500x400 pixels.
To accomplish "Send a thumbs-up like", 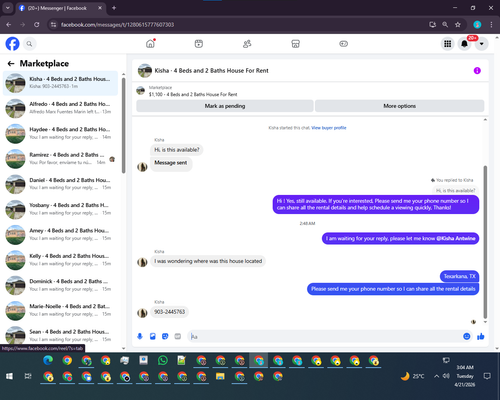I will pyautogui.click(x=481, y=336).
